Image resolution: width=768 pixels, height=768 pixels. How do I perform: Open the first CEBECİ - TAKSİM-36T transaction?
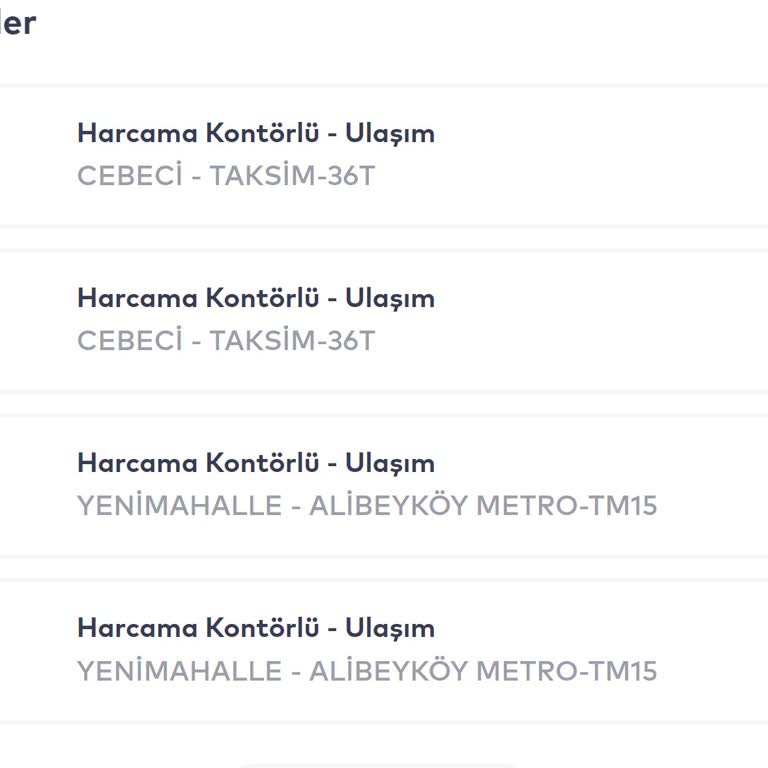(400, 156)
